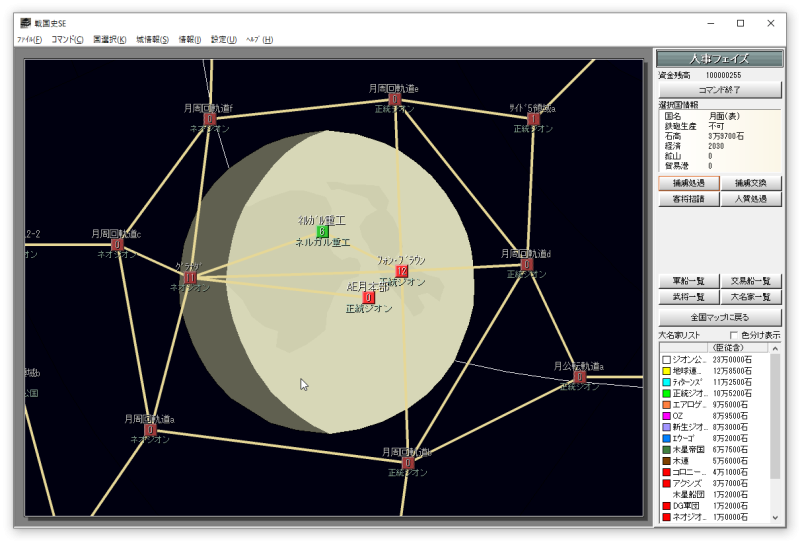Open the コマンド(C) menu
This screenshot has height=541, width=800.
pos(67,39)
